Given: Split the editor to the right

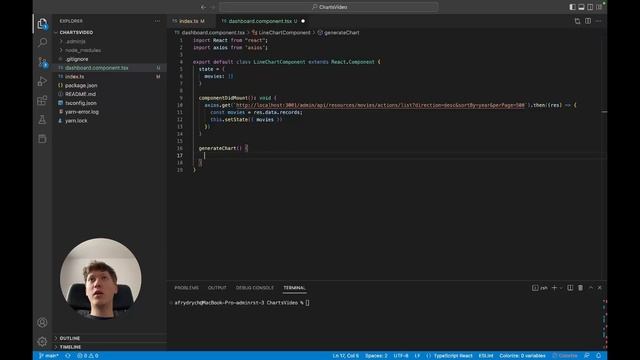Looking at the screenshot, I should pos(588,21).
